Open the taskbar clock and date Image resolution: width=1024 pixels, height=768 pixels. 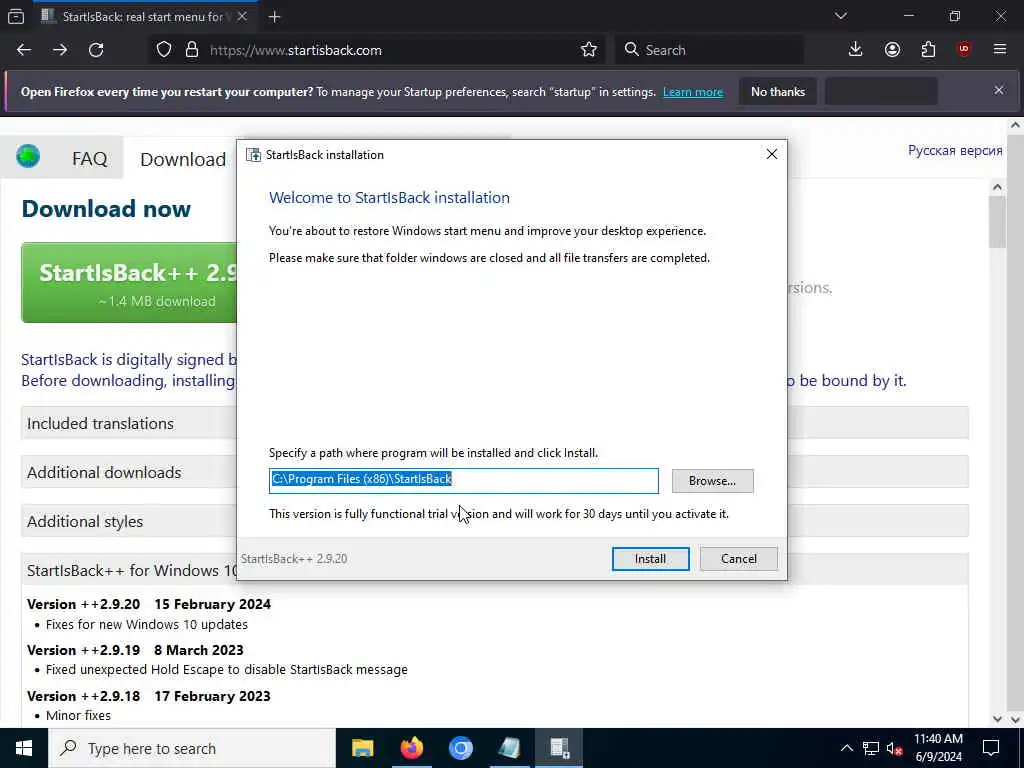938,748
